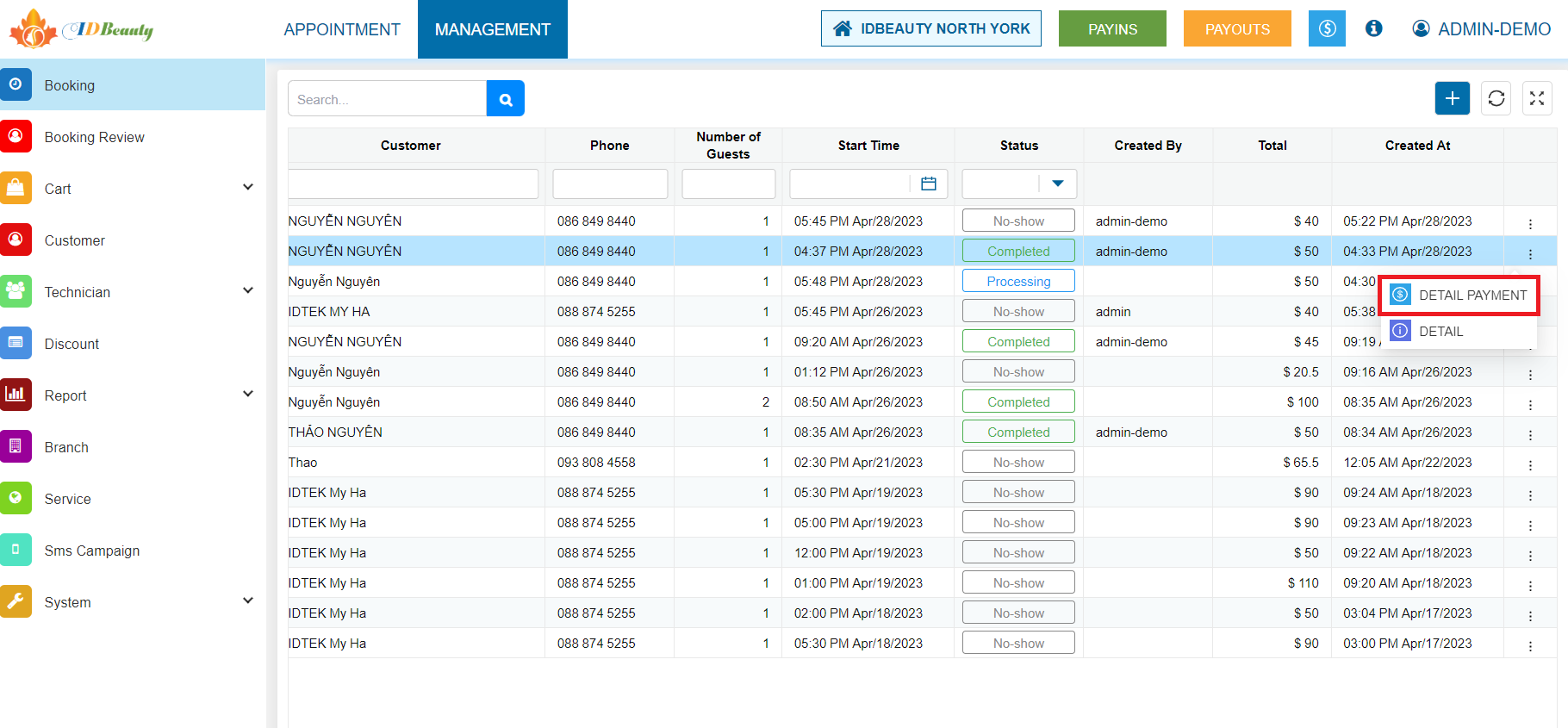Open the info circle icon

[x=1374, y=28]
